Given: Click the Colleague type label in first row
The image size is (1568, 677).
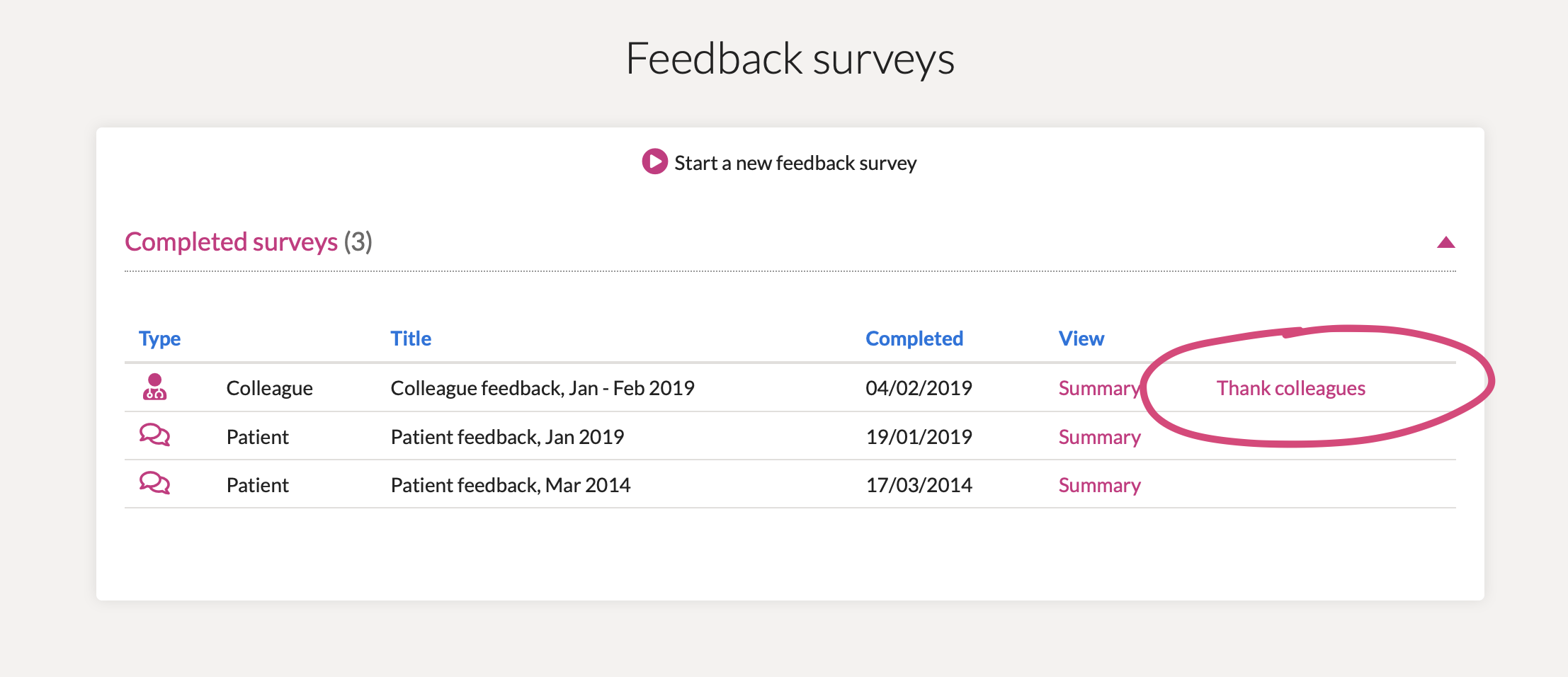Looking at the screenshot, I should pos(269,388).
